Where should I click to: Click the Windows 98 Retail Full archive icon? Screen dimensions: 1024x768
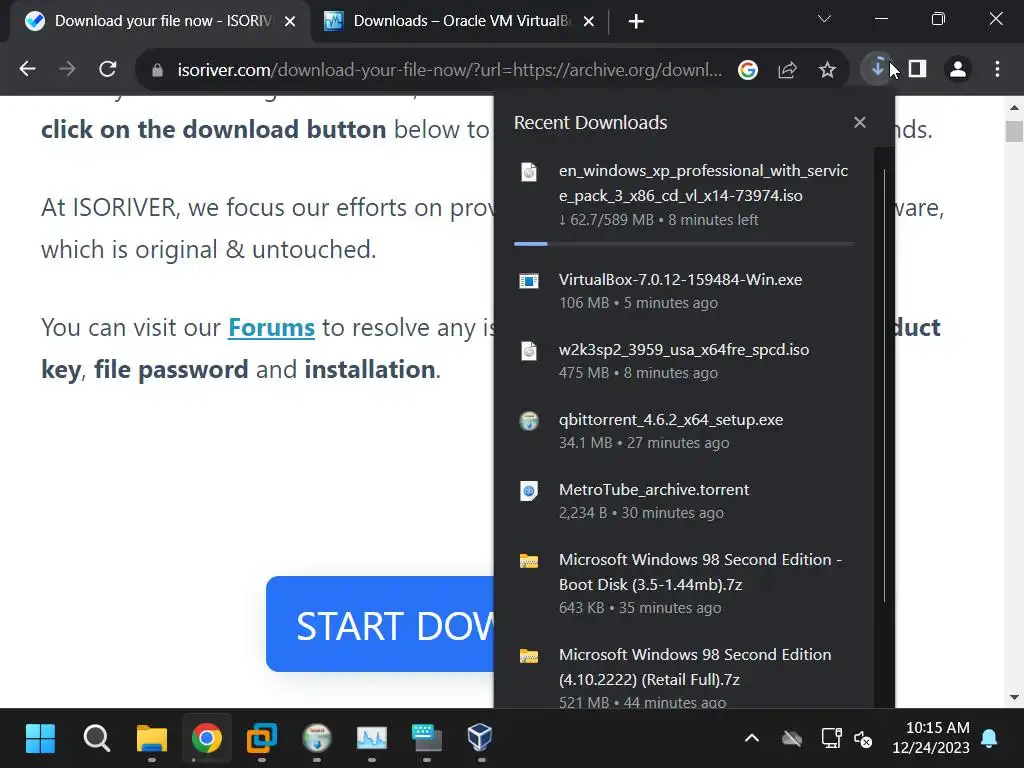528,656
